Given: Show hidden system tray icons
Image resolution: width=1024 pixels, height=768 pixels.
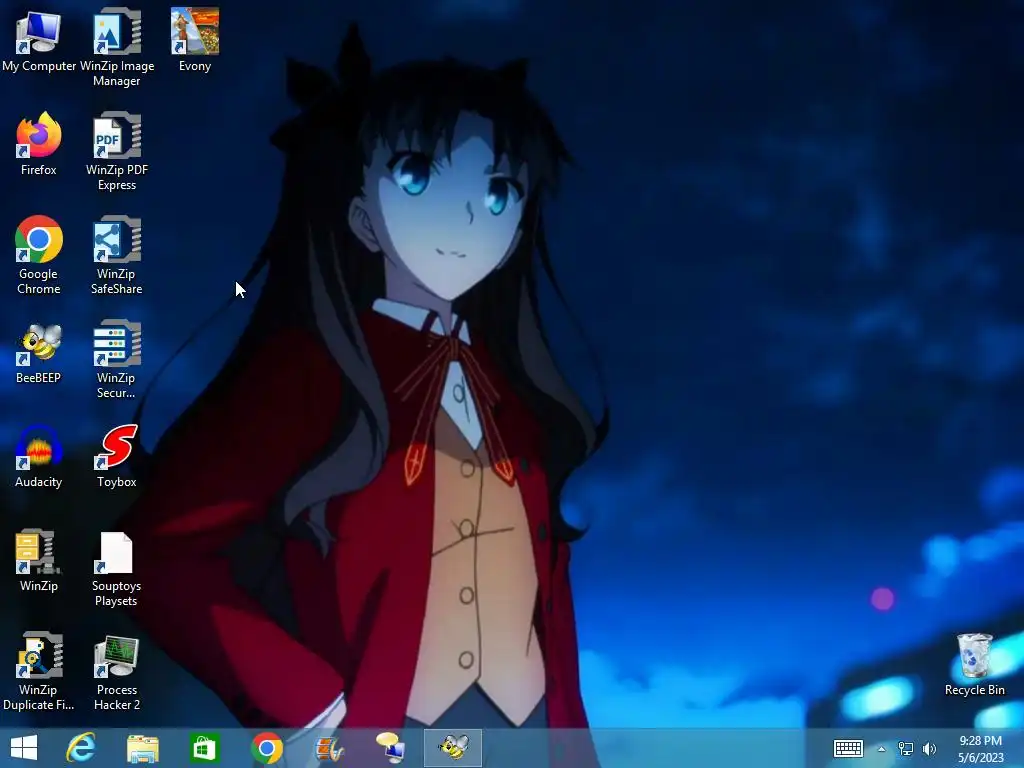Looking at the screenshot, I should (882, 749).
